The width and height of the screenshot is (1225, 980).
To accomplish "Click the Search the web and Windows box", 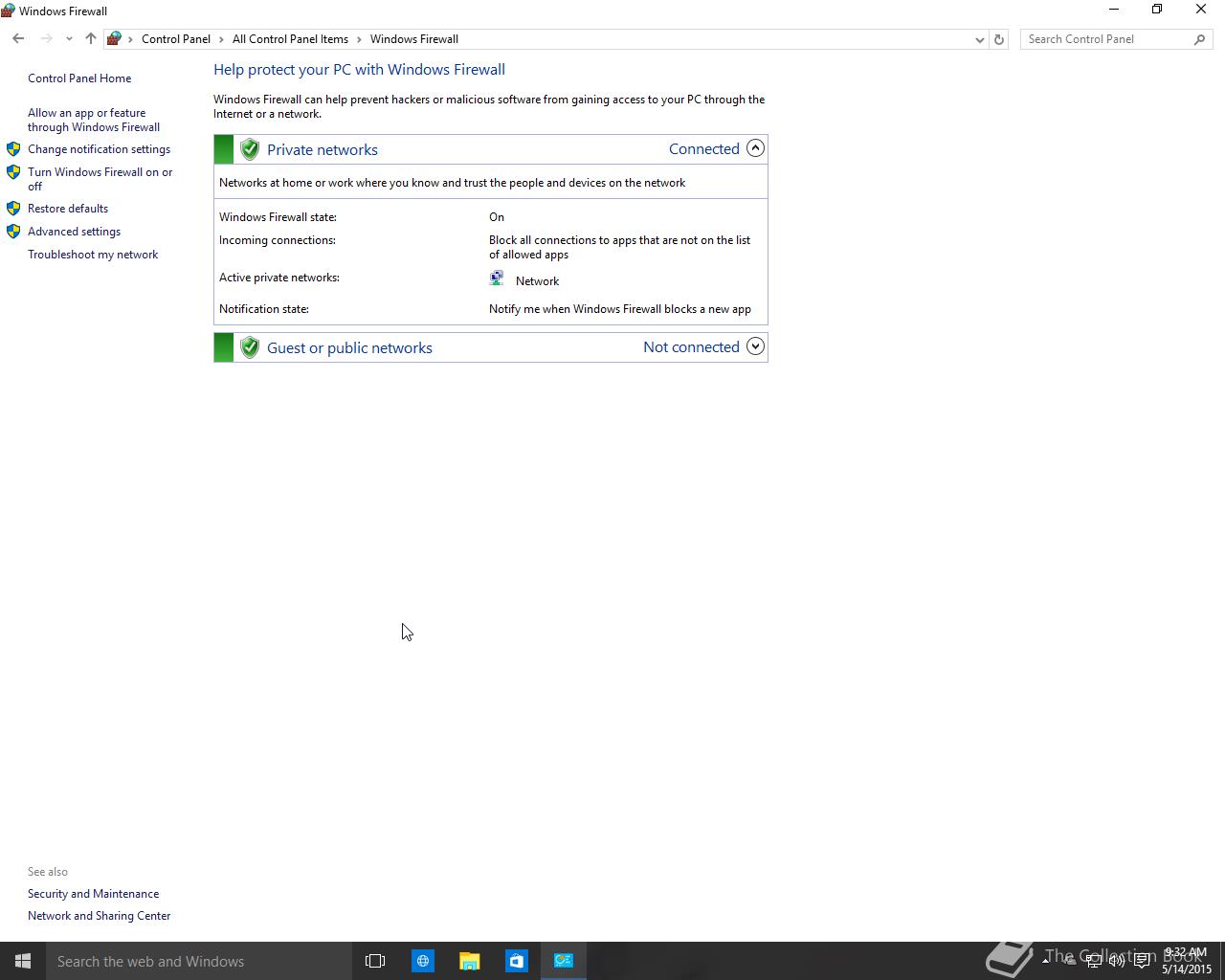I will [199, 961].
